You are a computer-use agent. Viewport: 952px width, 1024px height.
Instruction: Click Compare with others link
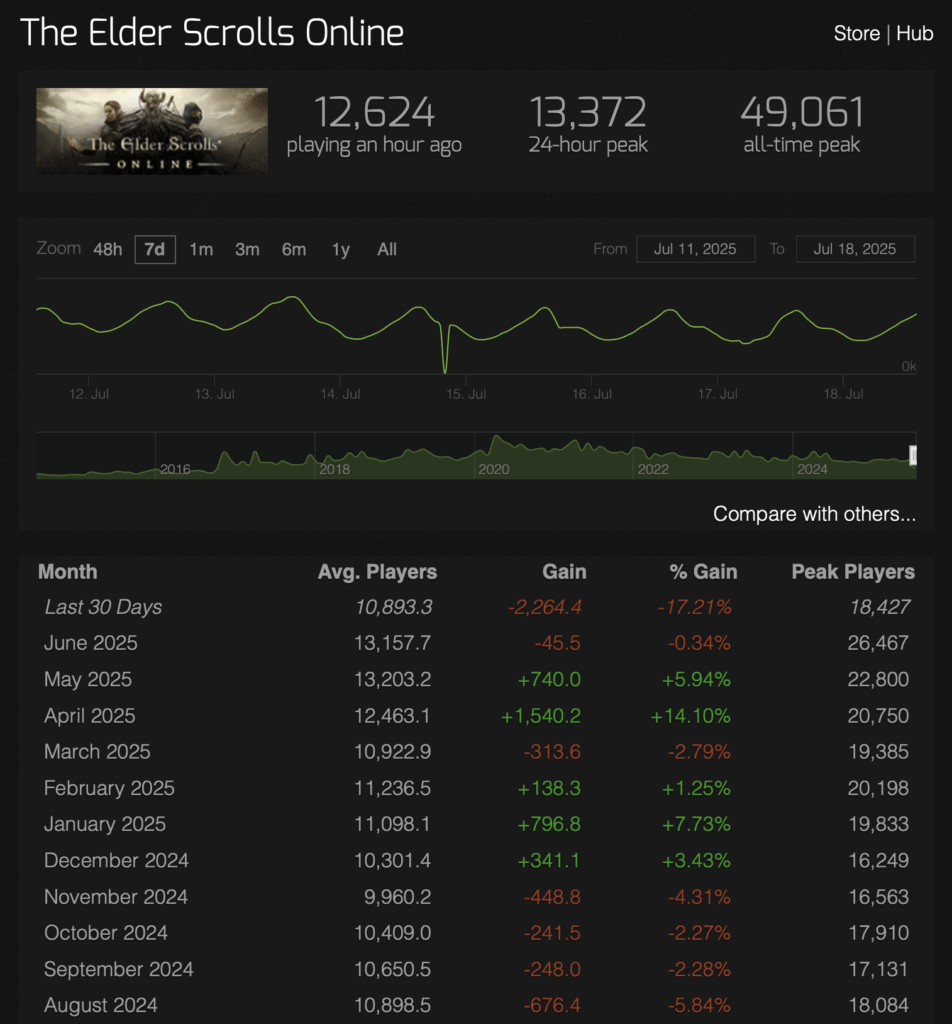click(814, 514)
